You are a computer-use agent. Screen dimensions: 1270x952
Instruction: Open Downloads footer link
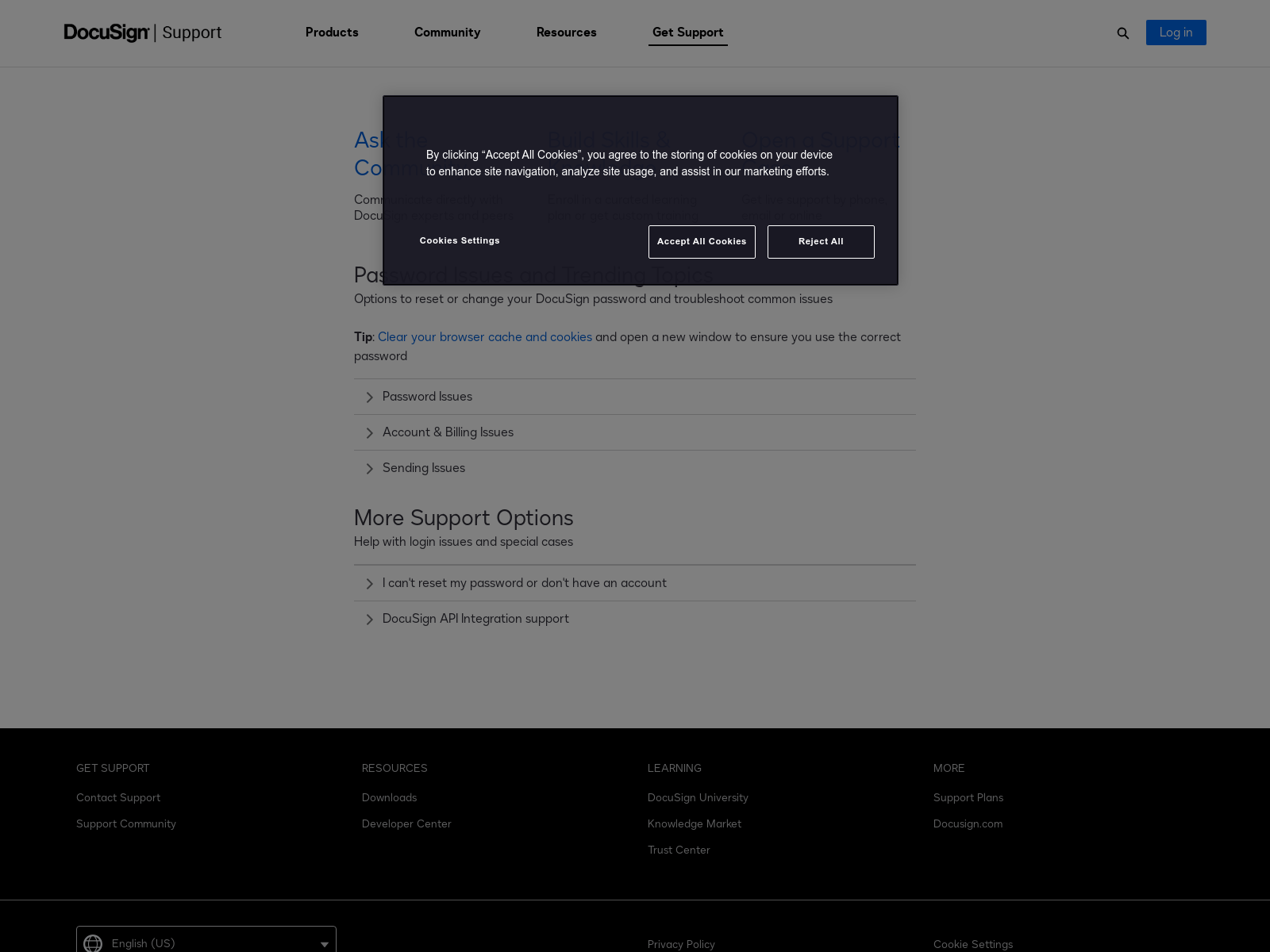pos(389,798)
